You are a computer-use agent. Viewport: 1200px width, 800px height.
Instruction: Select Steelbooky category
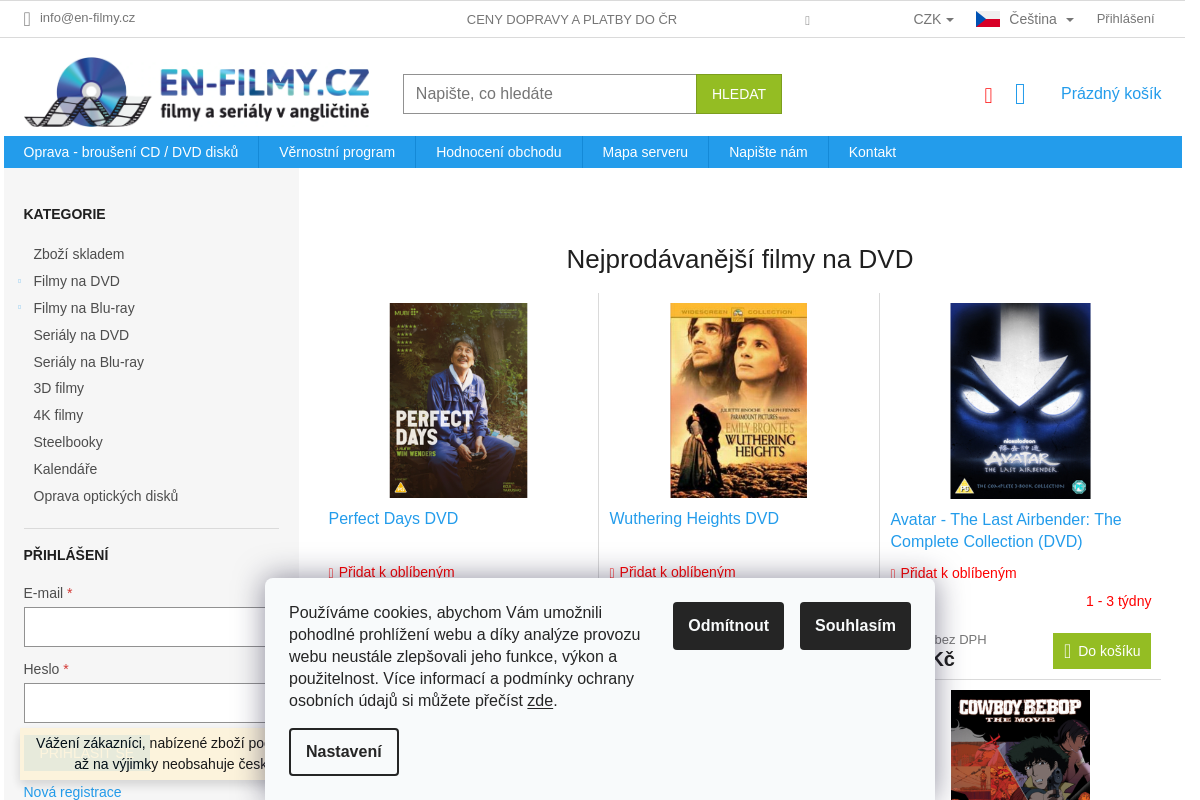click(68, 442)
